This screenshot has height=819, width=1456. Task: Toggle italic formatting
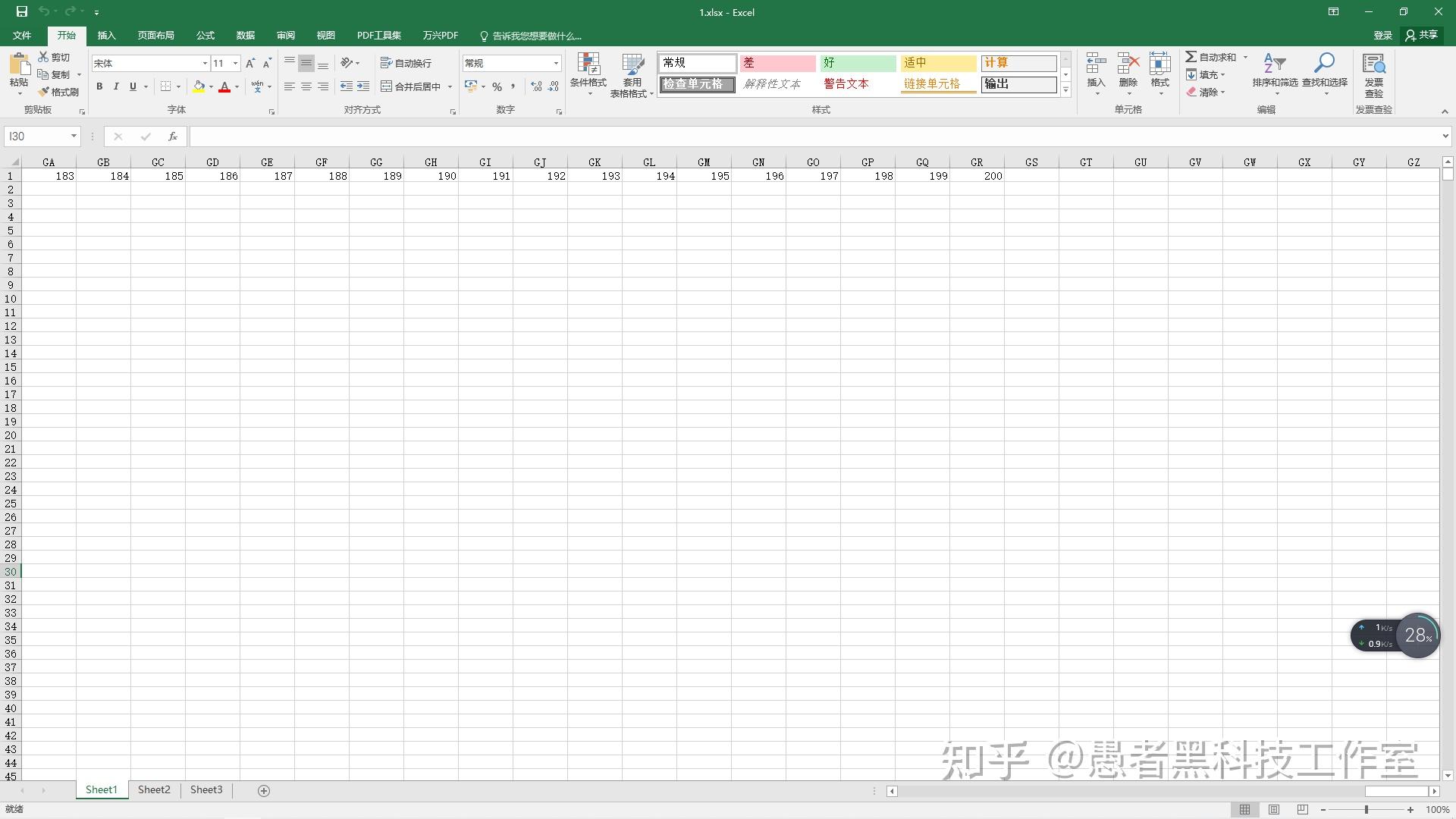click(x=116, y=86)
